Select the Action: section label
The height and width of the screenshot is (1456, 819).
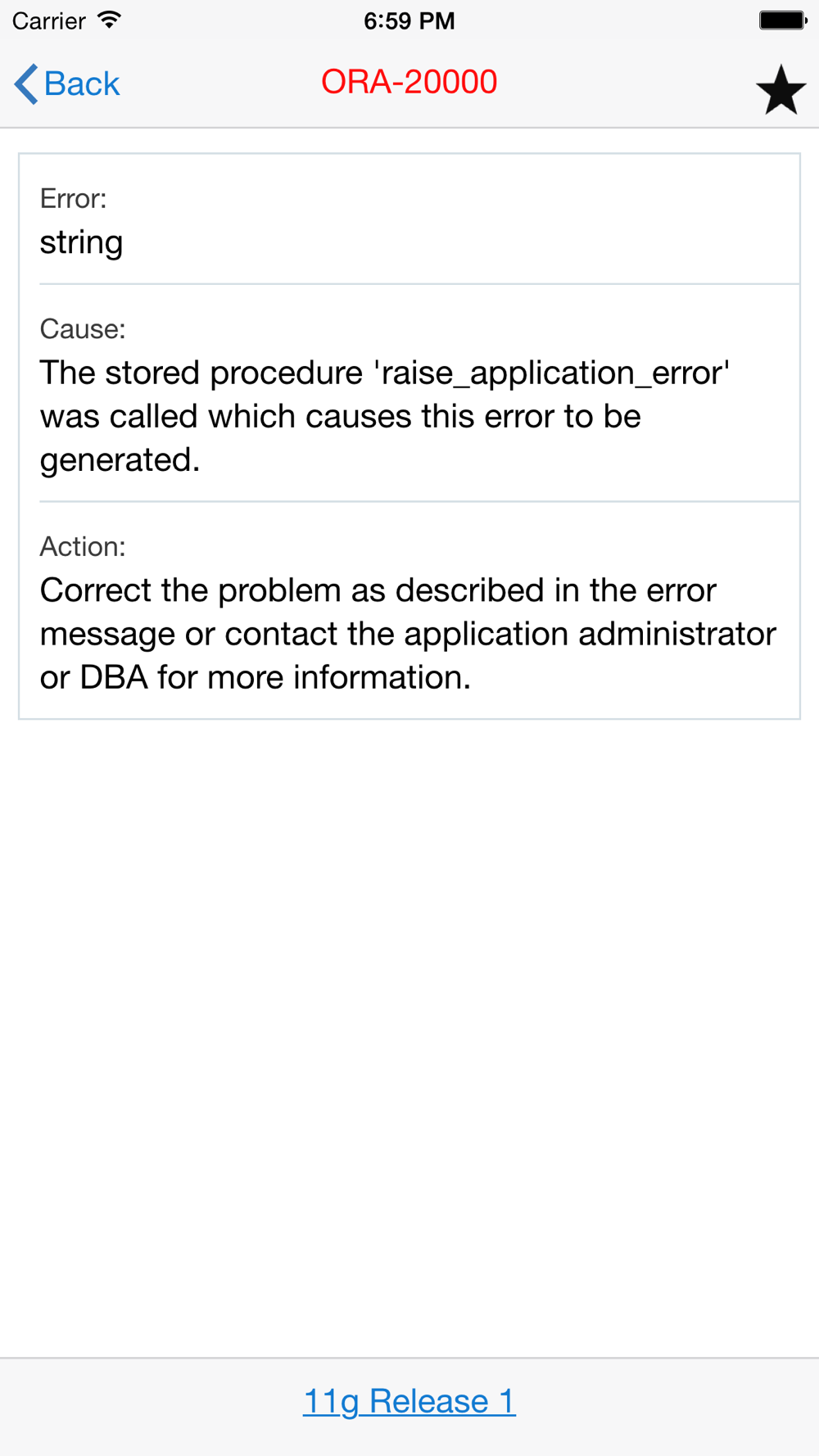(83, 546)
